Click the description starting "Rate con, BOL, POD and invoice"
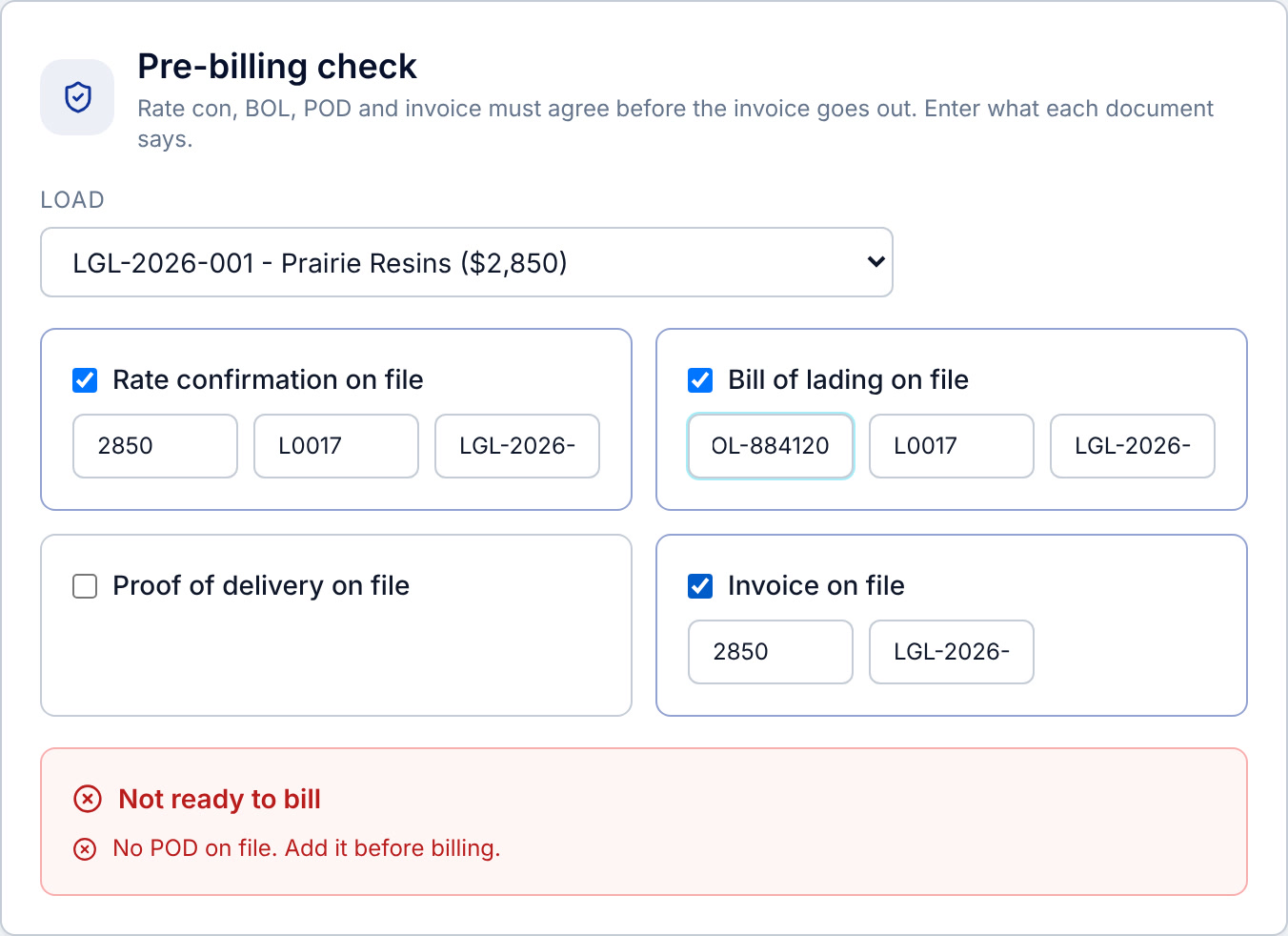The height and width of the screenshot is (936, 1288). (675, 124)
